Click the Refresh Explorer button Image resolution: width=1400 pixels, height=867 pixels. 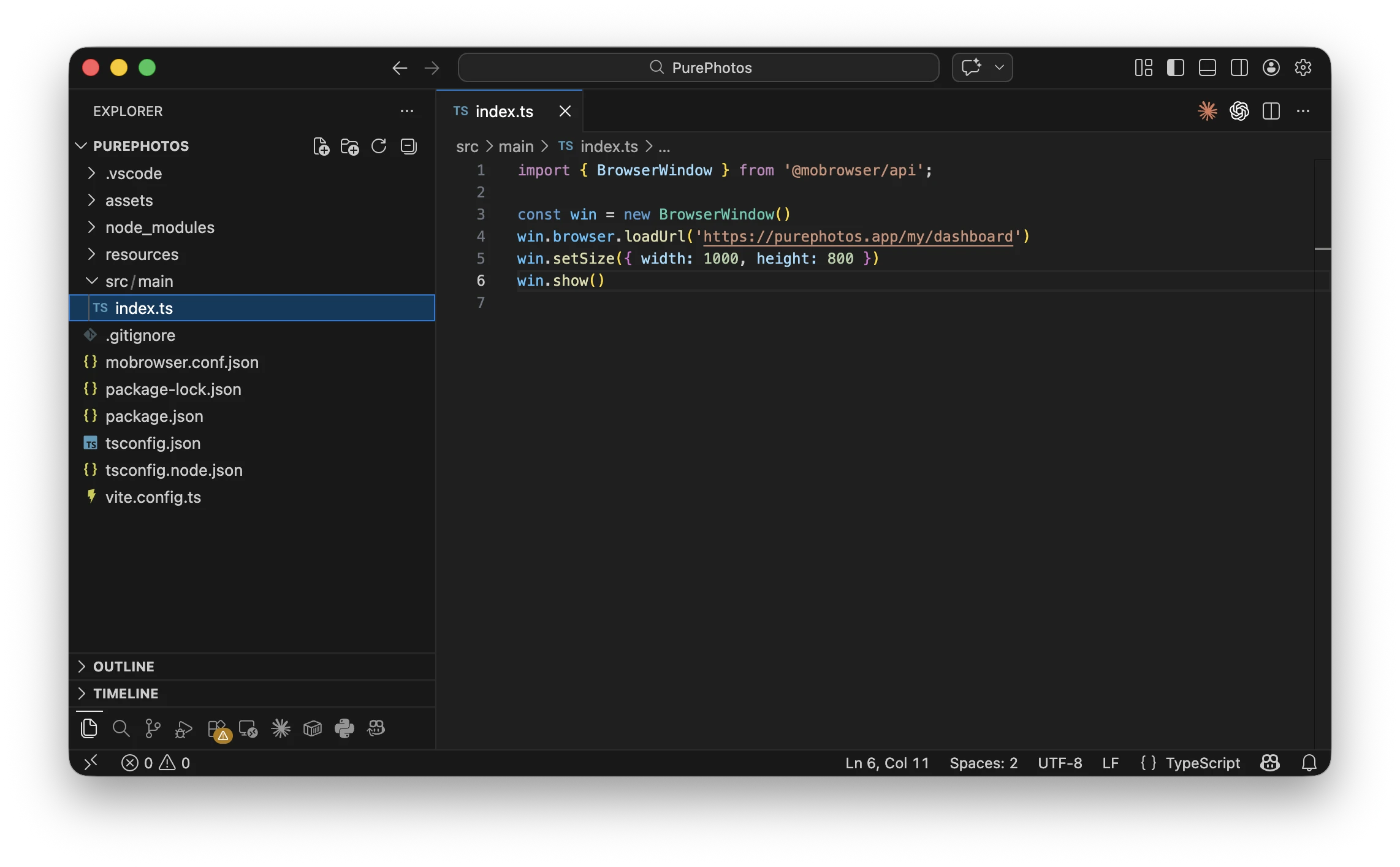[x=379, y=146]
